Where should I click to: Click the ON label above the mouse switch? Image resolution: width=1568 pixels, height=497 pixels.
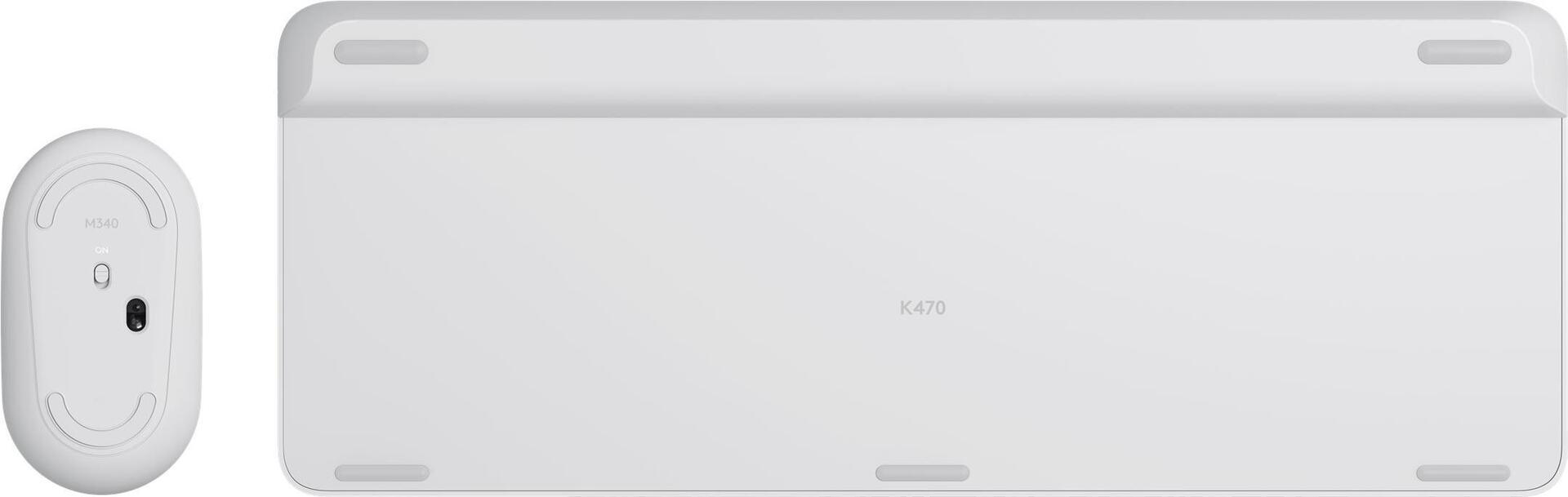tap(101, 250)
